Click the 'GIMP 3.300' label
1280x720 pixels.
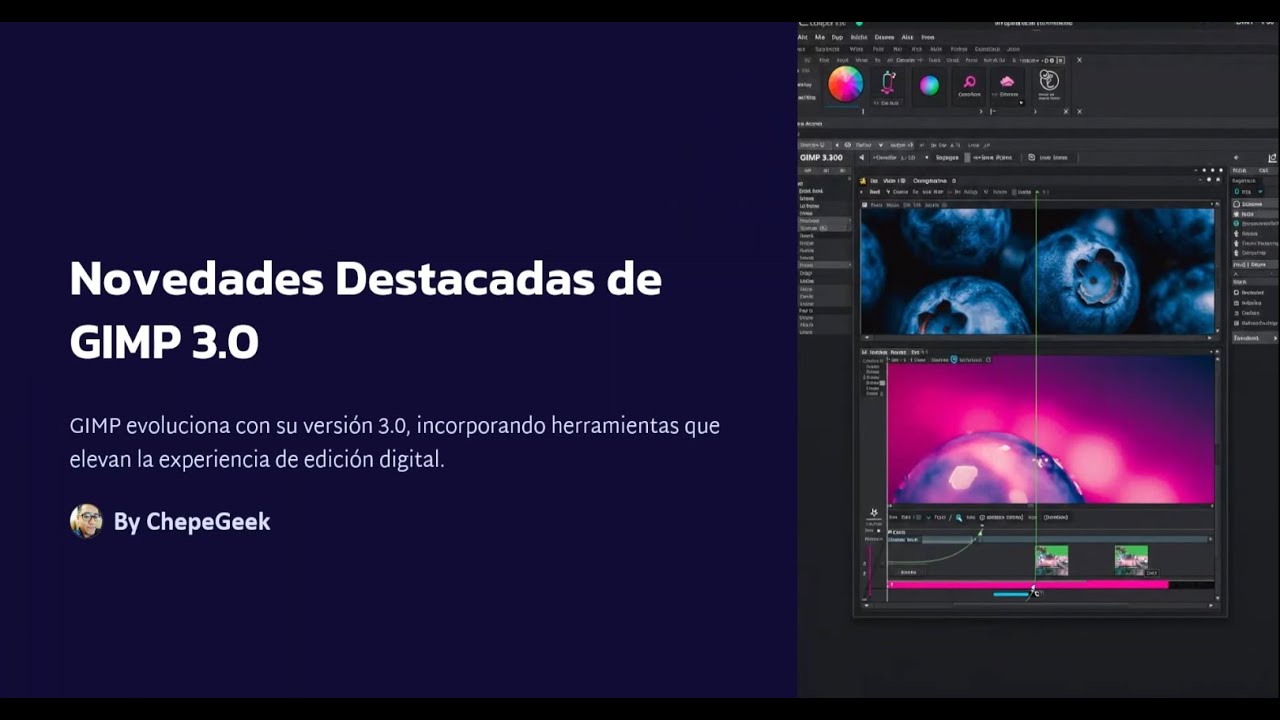click(x=821, y=157)
